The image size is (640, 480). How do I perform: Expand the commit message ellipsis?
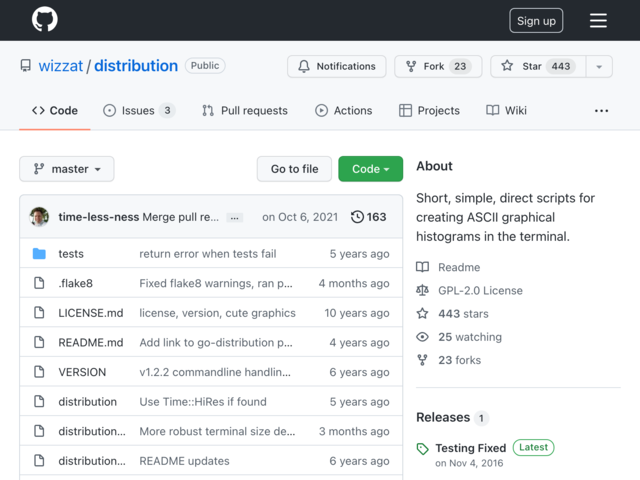coord(235,217)
